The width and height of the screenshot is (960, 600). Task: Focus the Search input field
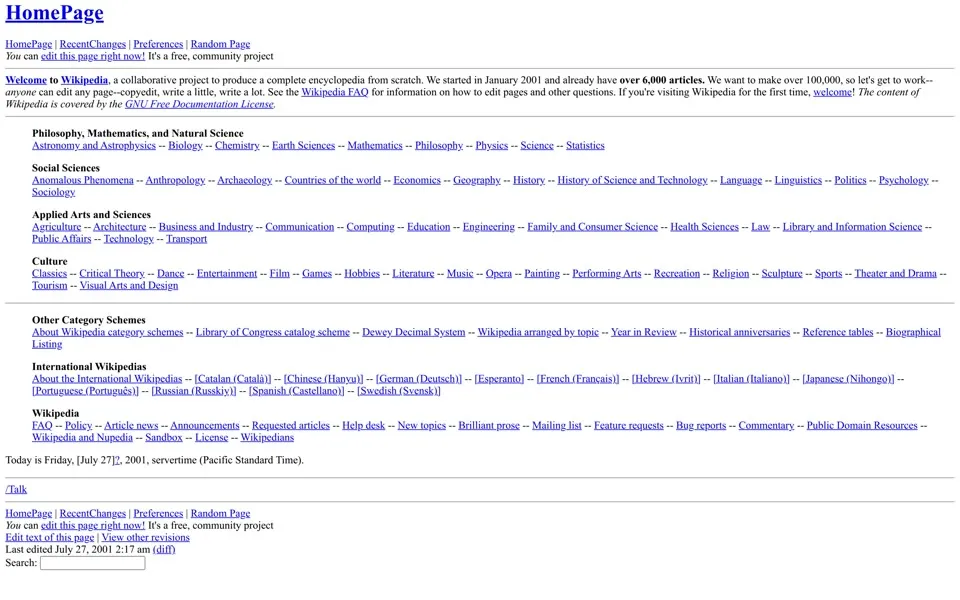coord(92,563)
